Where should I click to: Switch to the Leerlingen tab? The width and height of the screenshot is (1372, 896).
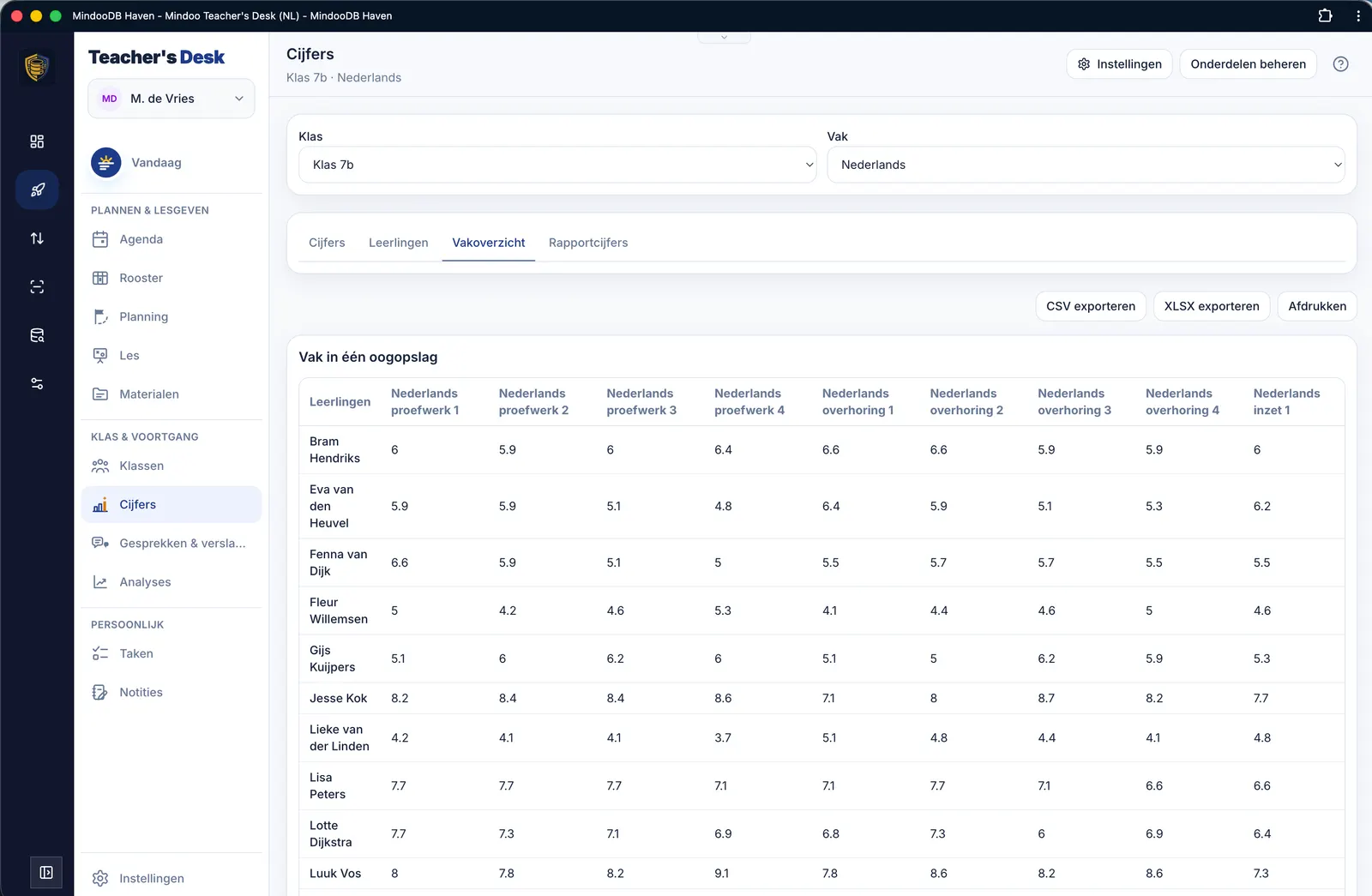pos(399,243)
